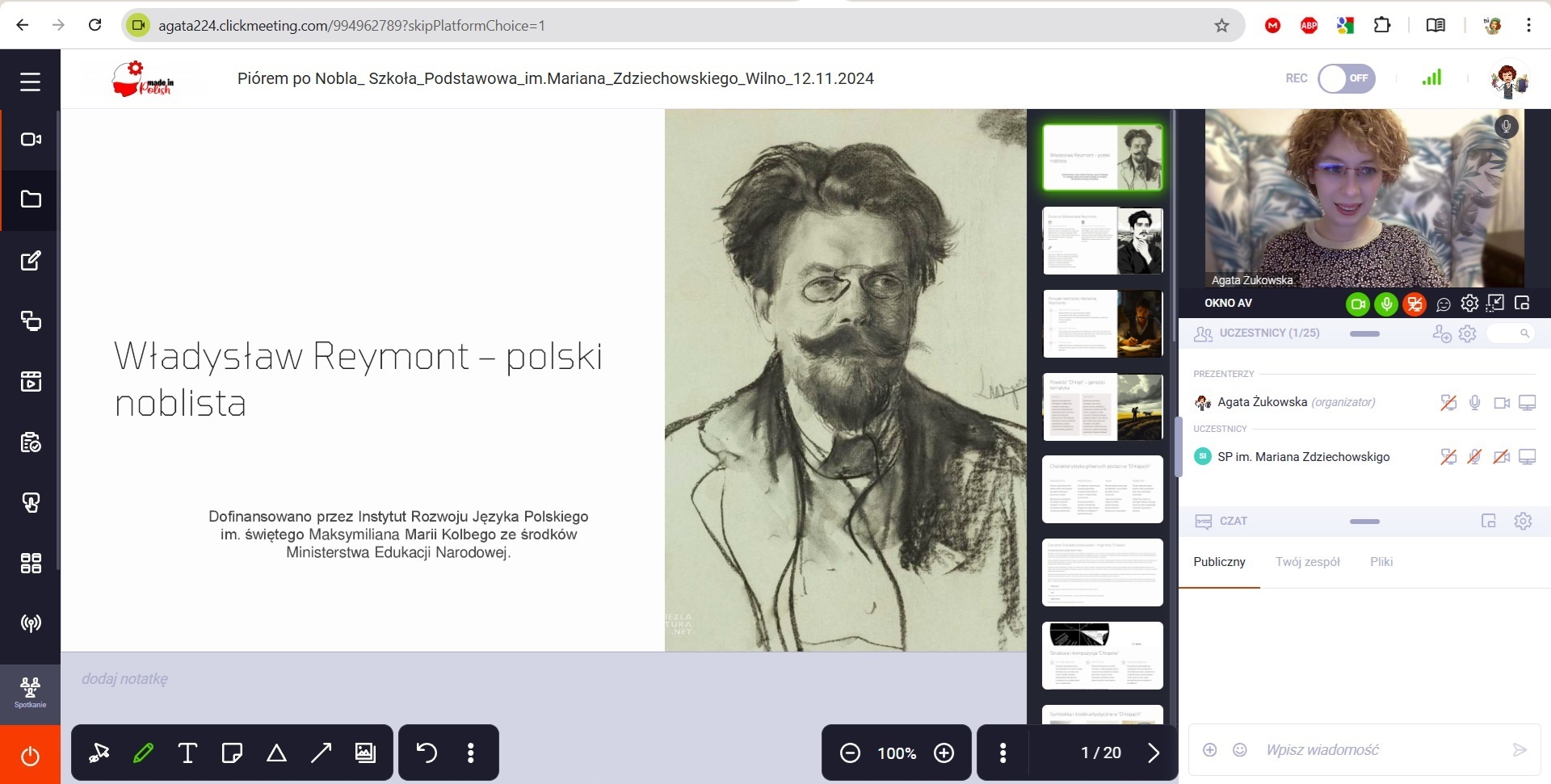
Task: Open the profile avatar menu top right
Action: coord(1508,79)
